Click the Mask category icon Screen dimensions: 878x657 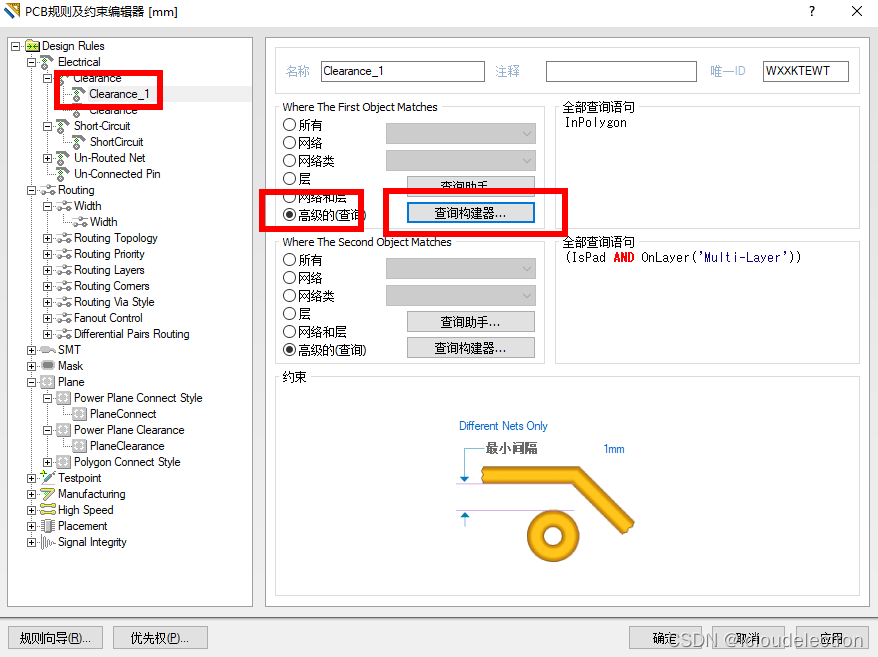coord(48,366)
